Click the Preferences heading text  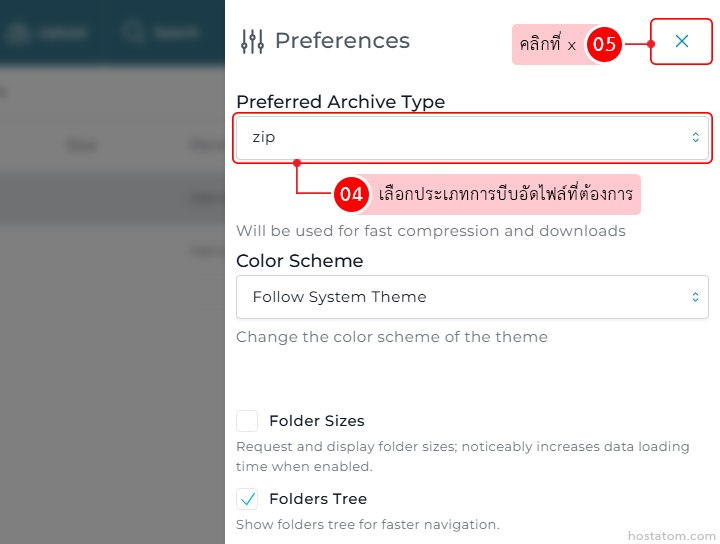342,41
